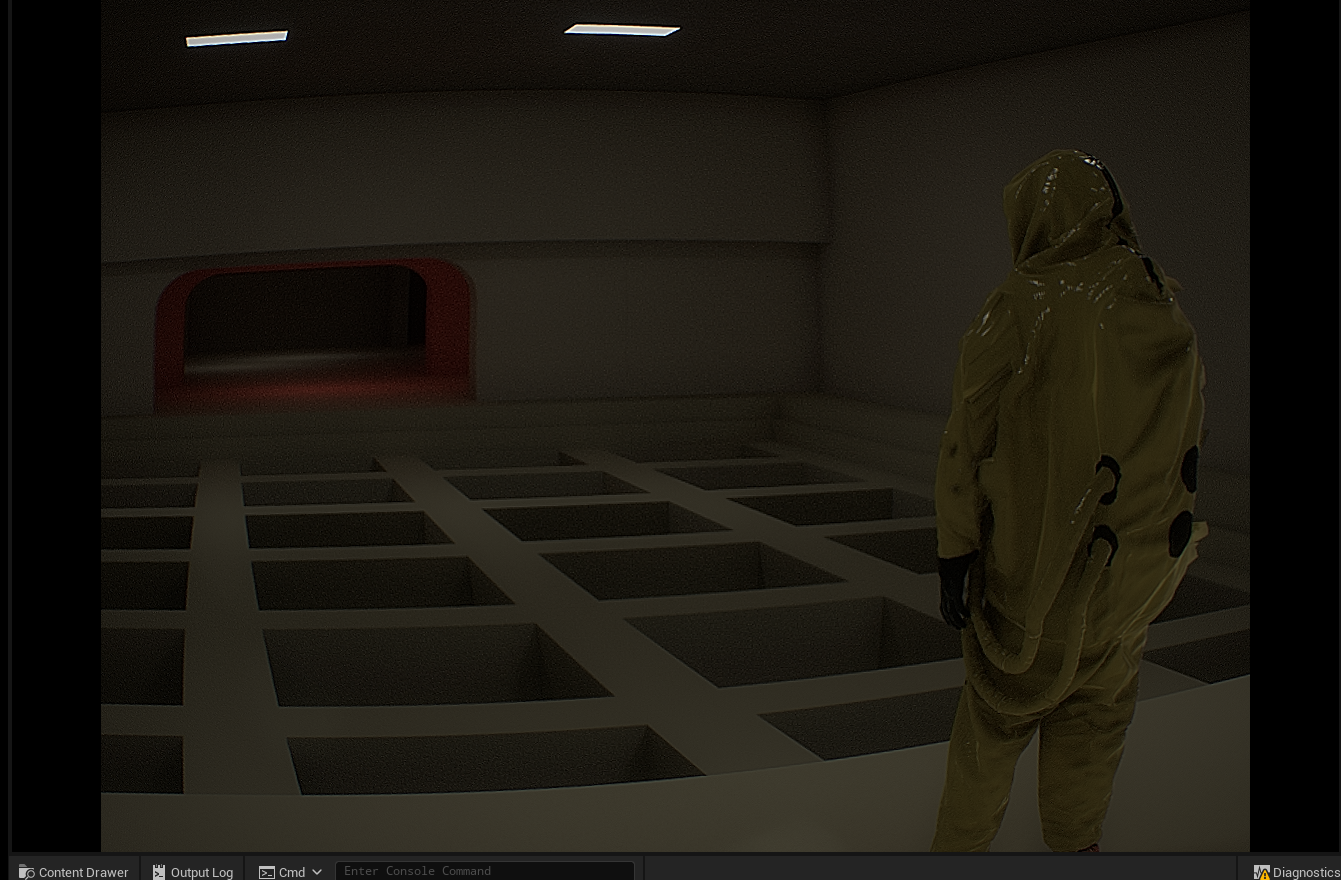This screenshot has width=1341, height=880.
Task: Expand the Cmd dropdown chevron
Action: coord(317,872)
